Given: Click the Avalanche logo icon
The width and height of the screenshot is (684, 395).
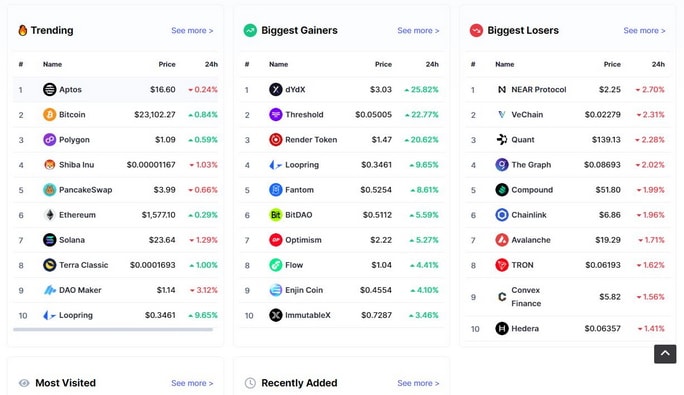Looking at the screenshot, I should coord(502,240).
